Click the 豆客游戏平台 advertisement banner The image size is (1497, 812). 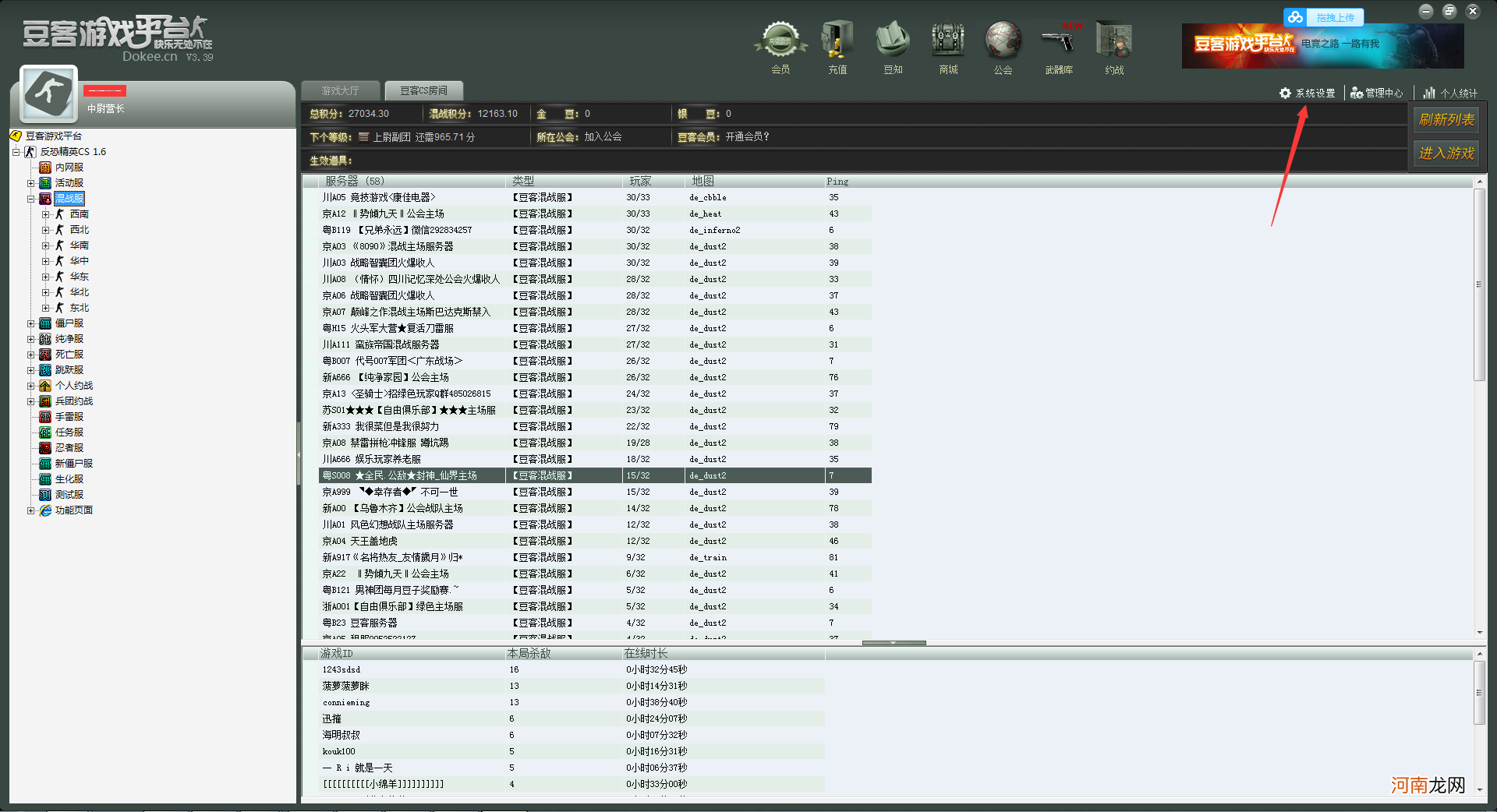point(1322,45)
